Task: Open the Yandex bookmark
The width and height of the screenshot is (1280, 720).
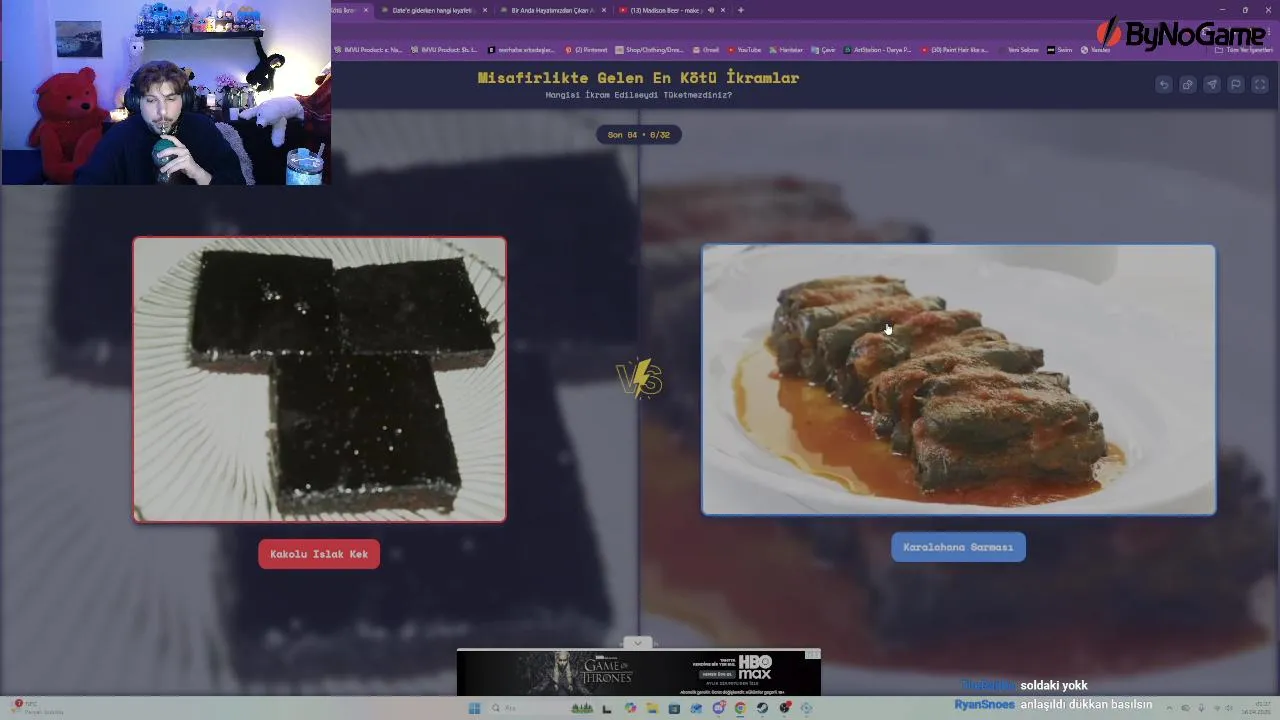Action: click(1095, 50)
